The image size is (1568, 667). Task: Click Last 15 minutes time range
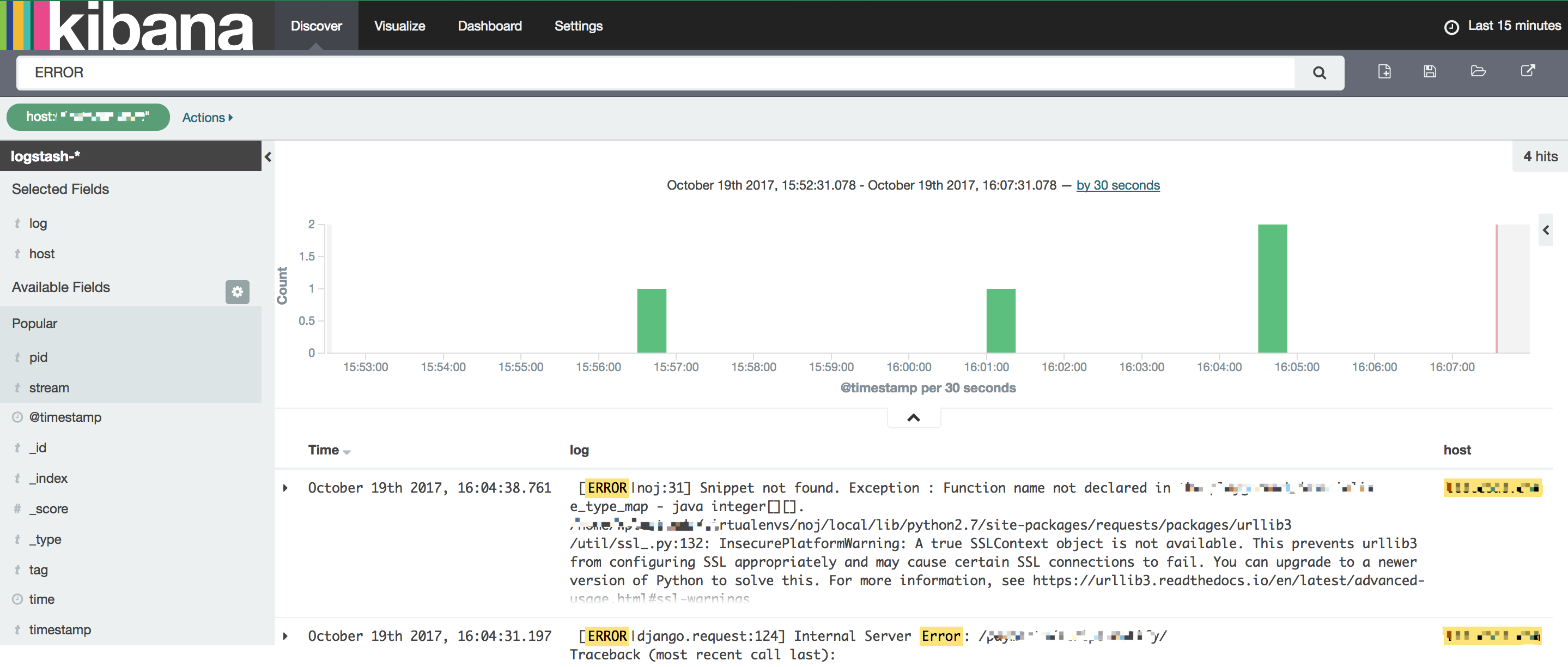click(x=1514, y=26)
